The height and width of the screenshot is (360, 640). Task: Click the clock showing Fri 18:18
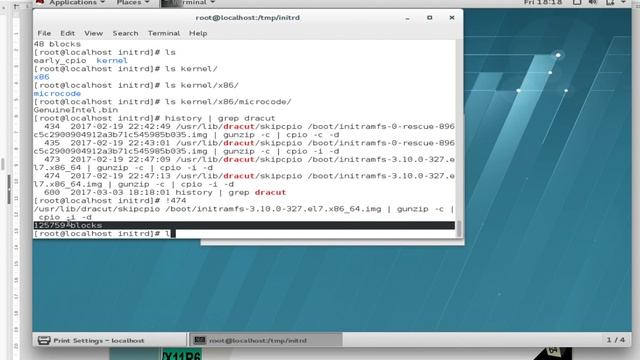click(543, 2)
